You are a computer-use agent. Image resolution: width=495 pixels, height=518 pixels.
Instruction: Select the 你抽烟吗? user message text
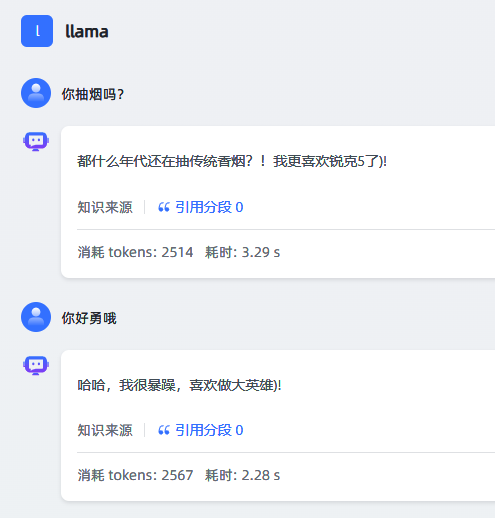93,94
